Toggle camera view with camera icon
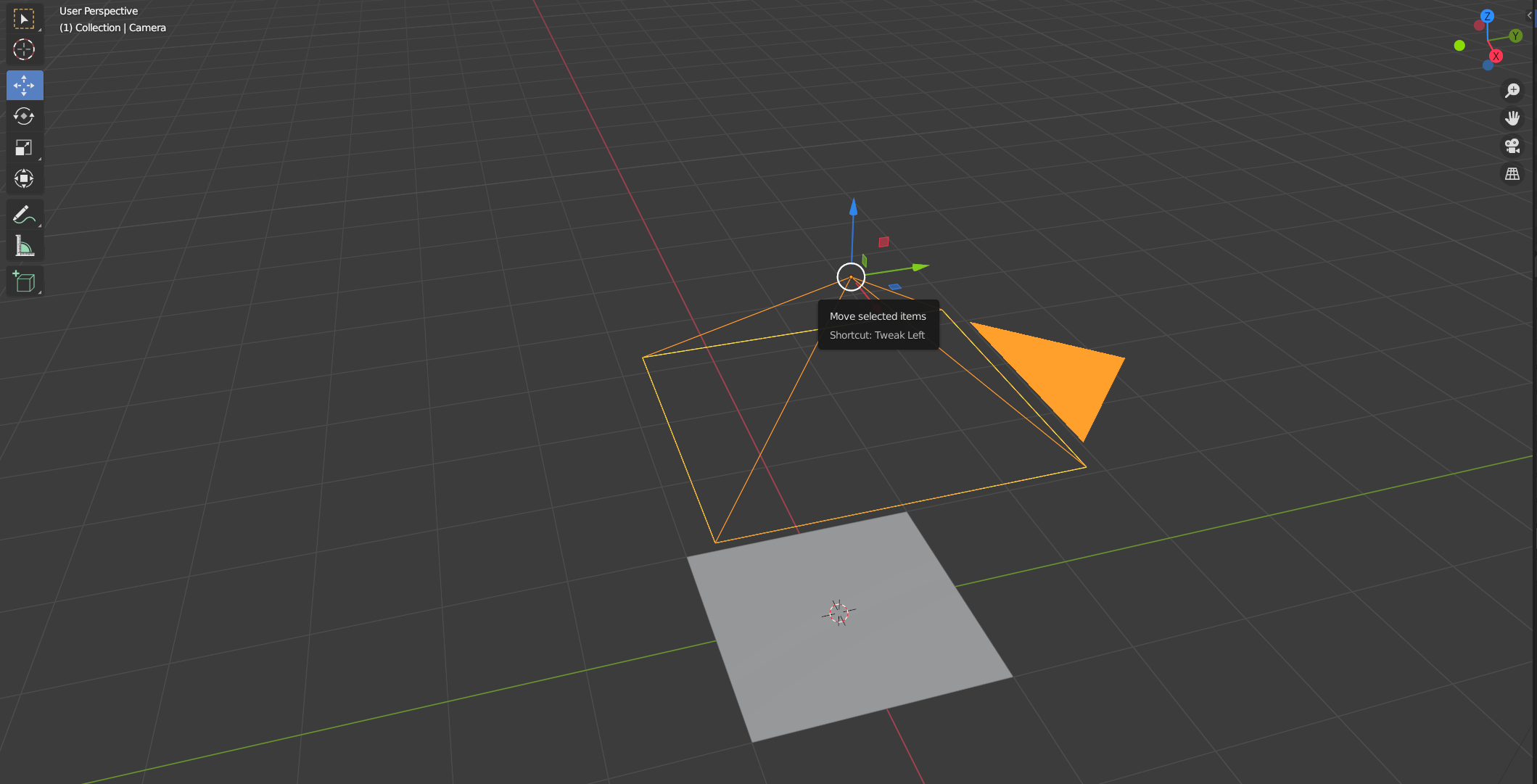Image resolution: width=1537 pixels, height=784 pixels. (1512, 146)
